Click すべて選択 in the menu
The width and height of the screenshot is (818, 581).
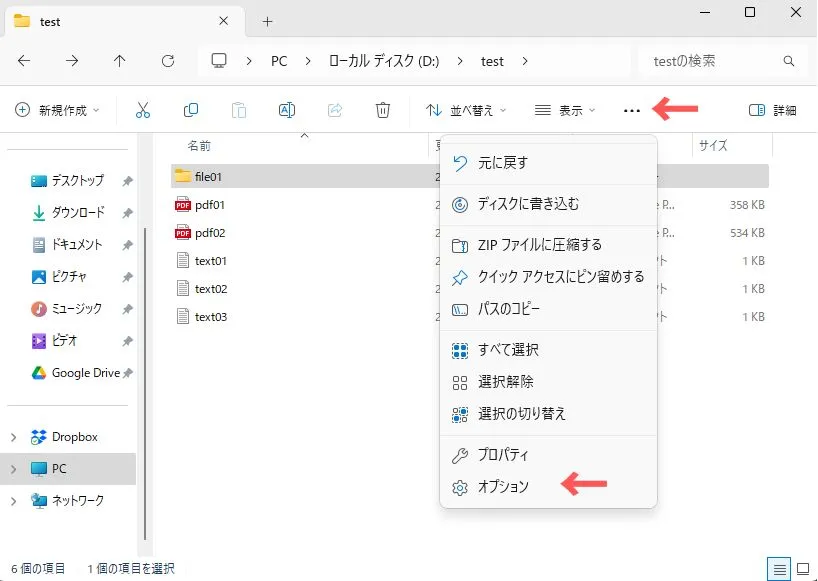pyautogui.click(x=508, y=350)
